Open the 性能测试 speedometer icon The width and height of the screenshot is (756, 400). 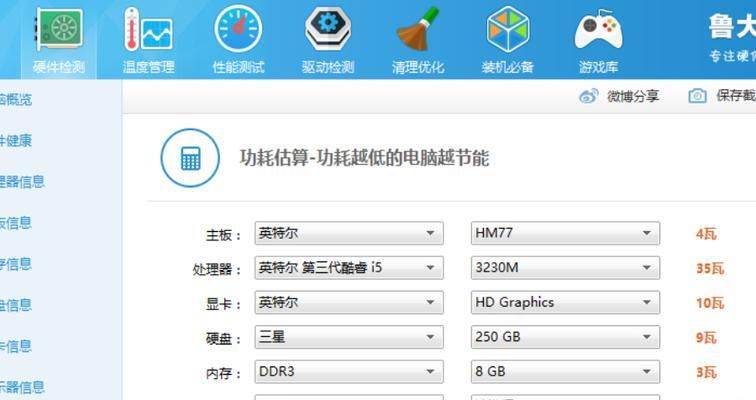pyautogui.click(x=238, y=29)
